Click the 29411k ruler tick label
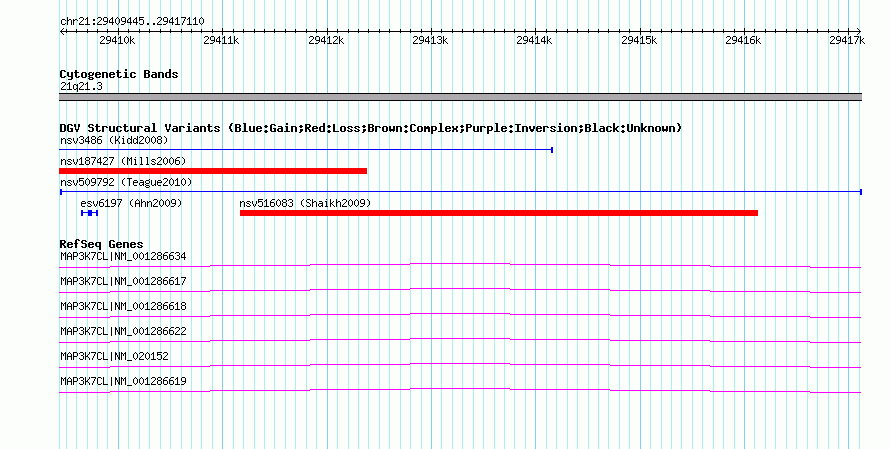 pos(221,40)
